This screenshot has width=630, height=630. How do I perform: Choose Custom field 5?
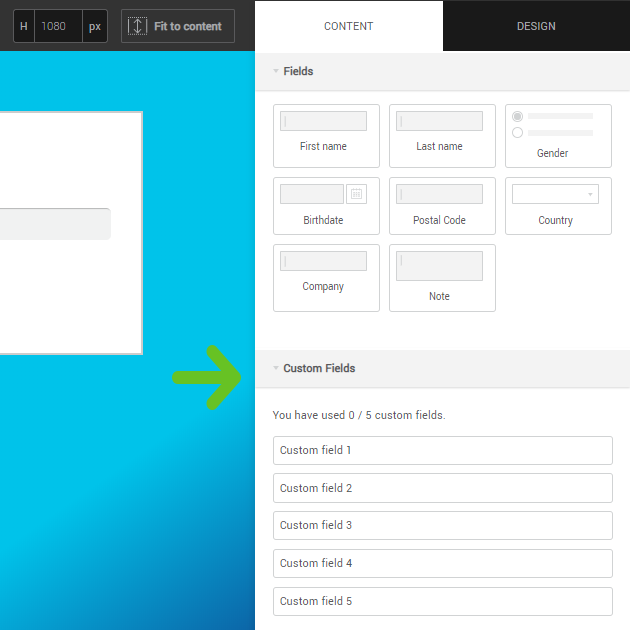(x=442, y=601)
